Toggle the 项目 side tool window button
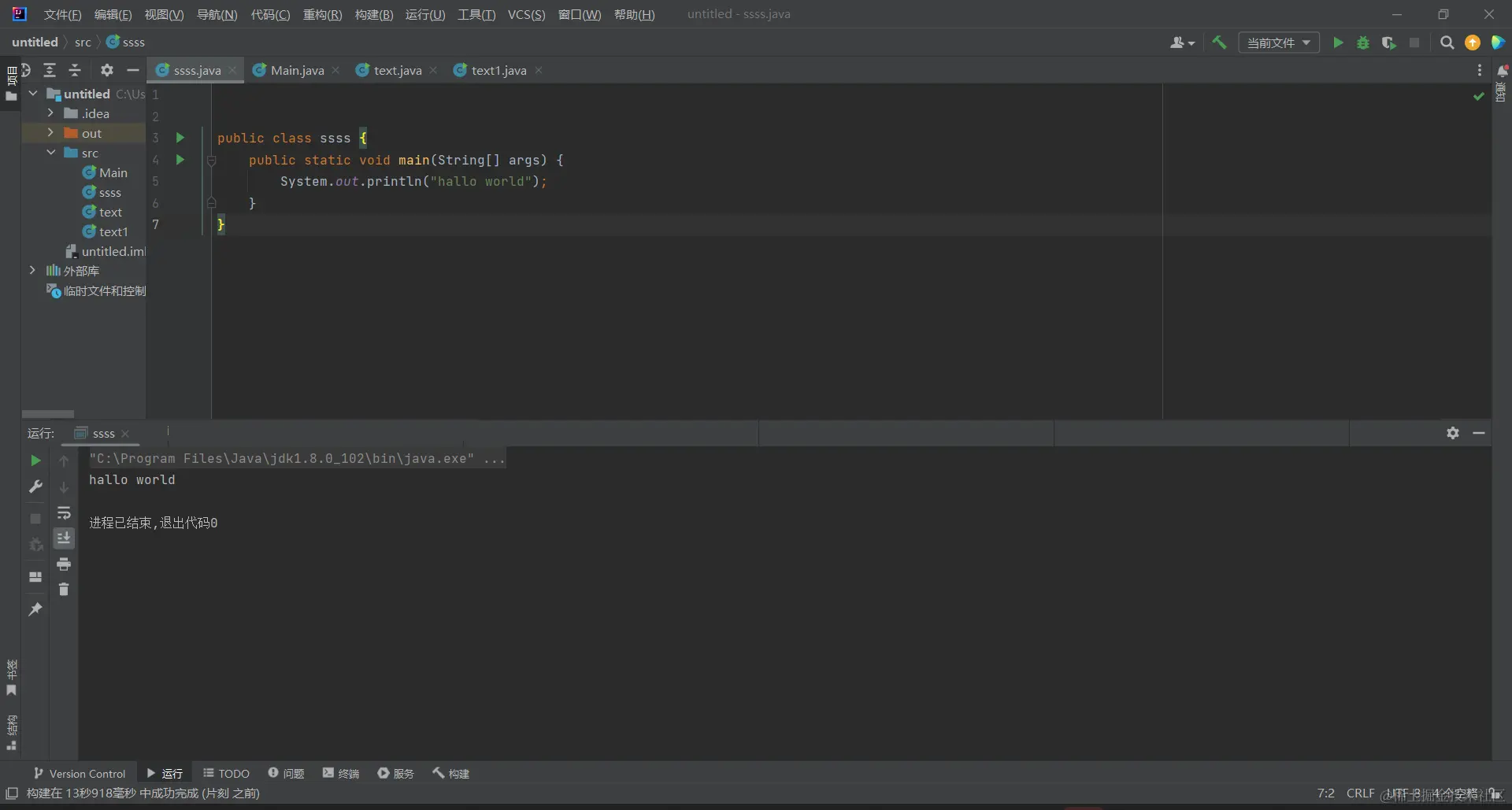The height and width of the screenshot is (810, 1512). point(11,83)
